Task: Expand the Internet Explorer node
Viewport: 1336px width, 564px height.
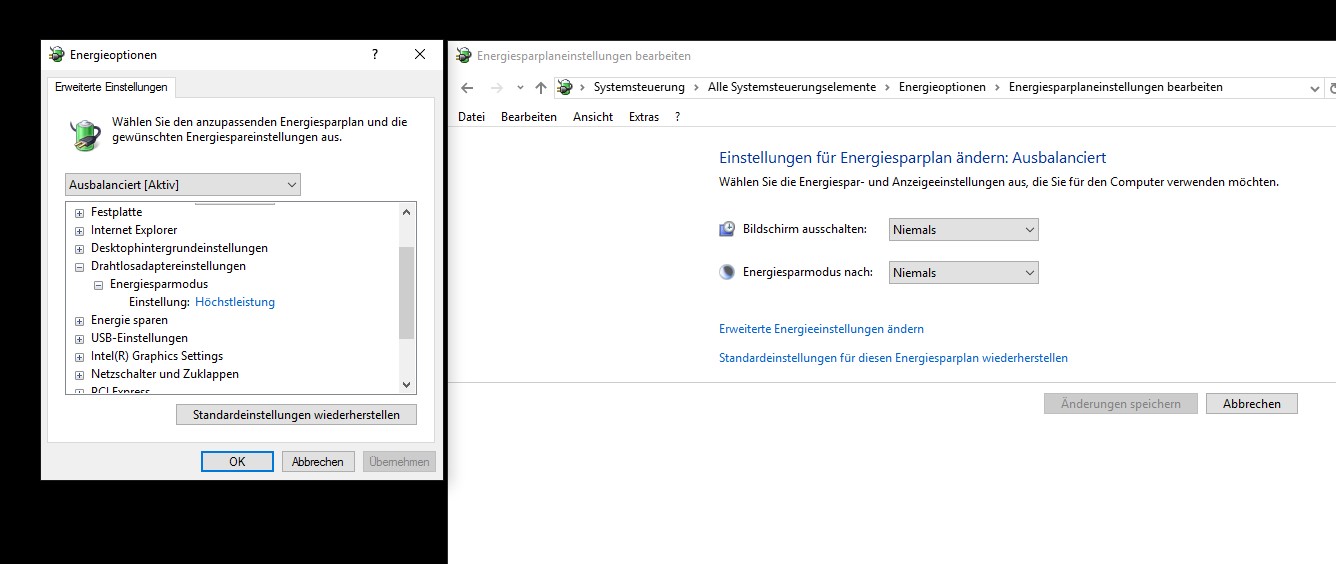Action: point(80,231)
